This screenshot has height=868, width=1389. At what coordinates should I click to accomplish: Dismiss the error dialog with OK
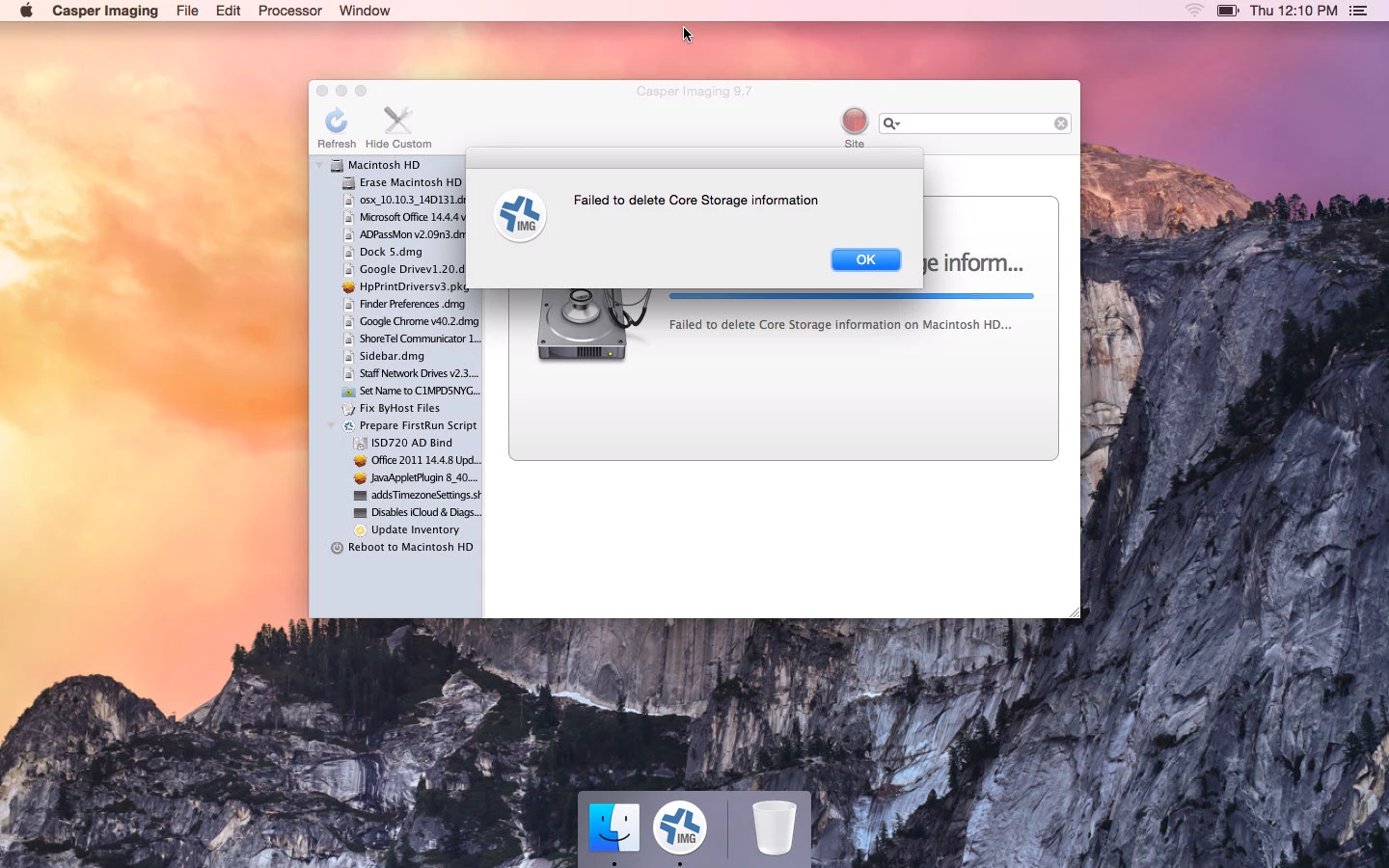point(866,259)
